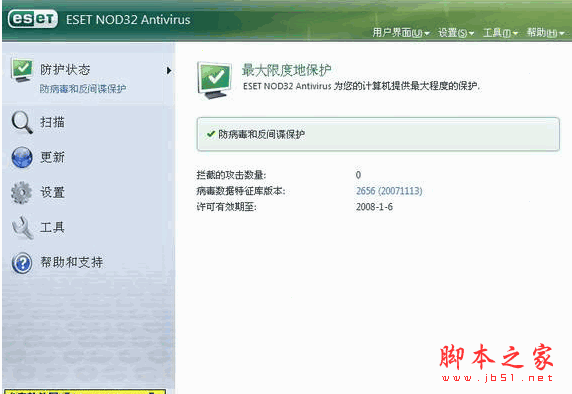Open 扫描 via the magnifying glass icon
This screenshot has height=394, width=572.
point(22,122)
